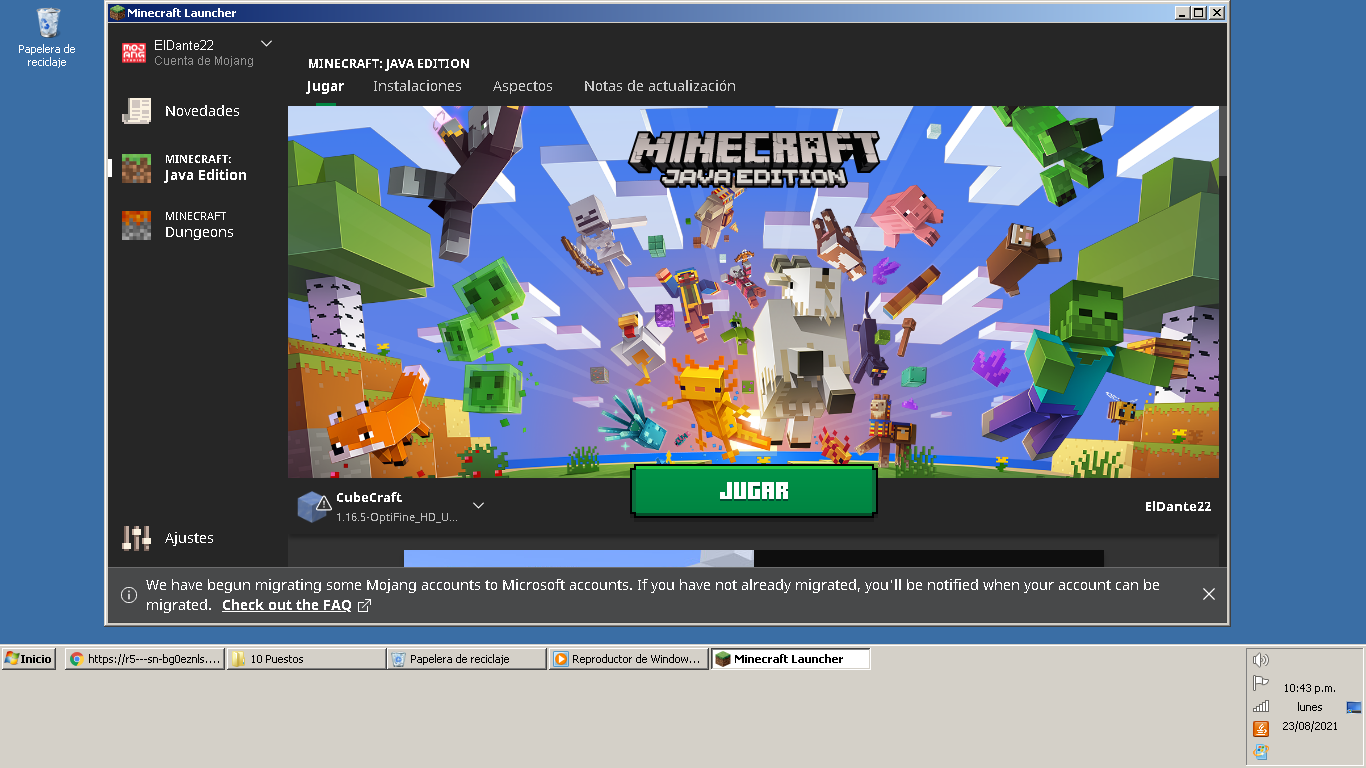Image resolution: width=1366 pixels, height=768 pixels.
Task: Open the Instalaciones tab
Action: click(x=417, y=86)
